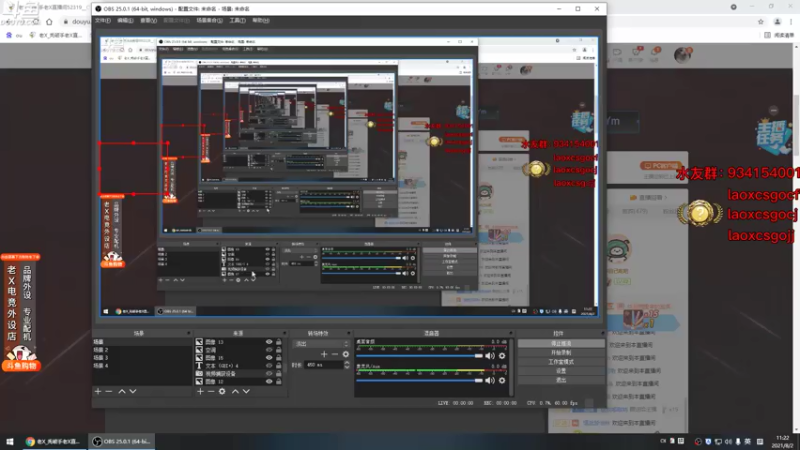Open the 文件(F) menu in OBS
The height and width of the screenshot is (450, 800).
103,20
